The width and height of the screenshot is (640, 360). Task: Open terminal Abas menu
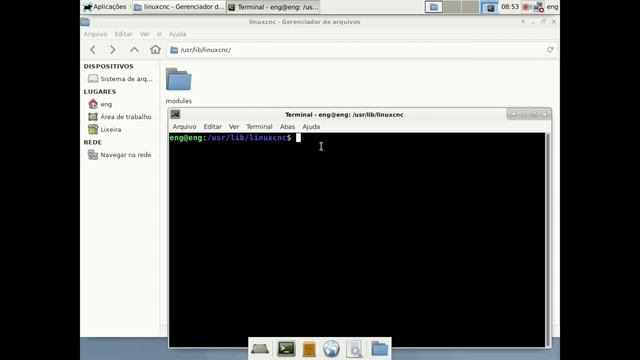287,127
